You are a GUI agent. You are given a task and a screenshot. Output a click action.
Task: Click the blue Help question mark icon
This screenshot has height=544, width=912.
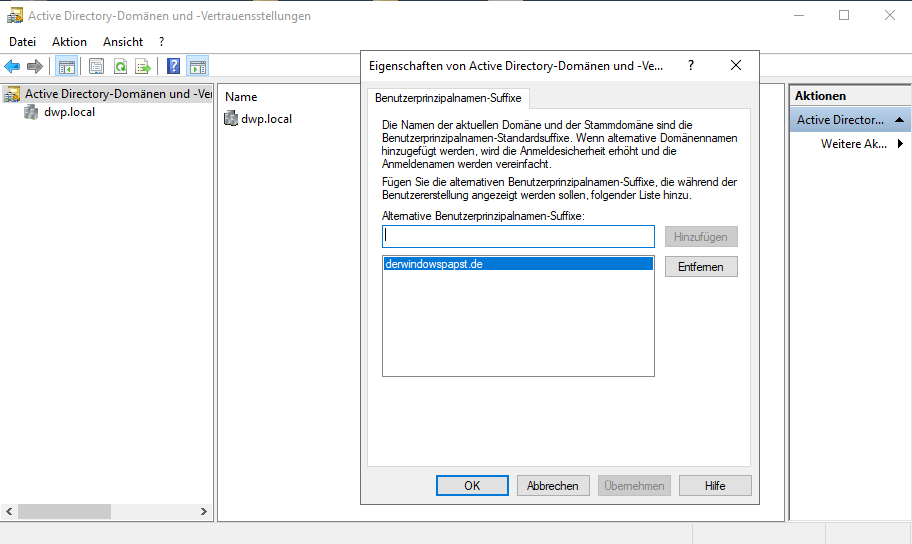pyautogui.click(x=174, y=67)
